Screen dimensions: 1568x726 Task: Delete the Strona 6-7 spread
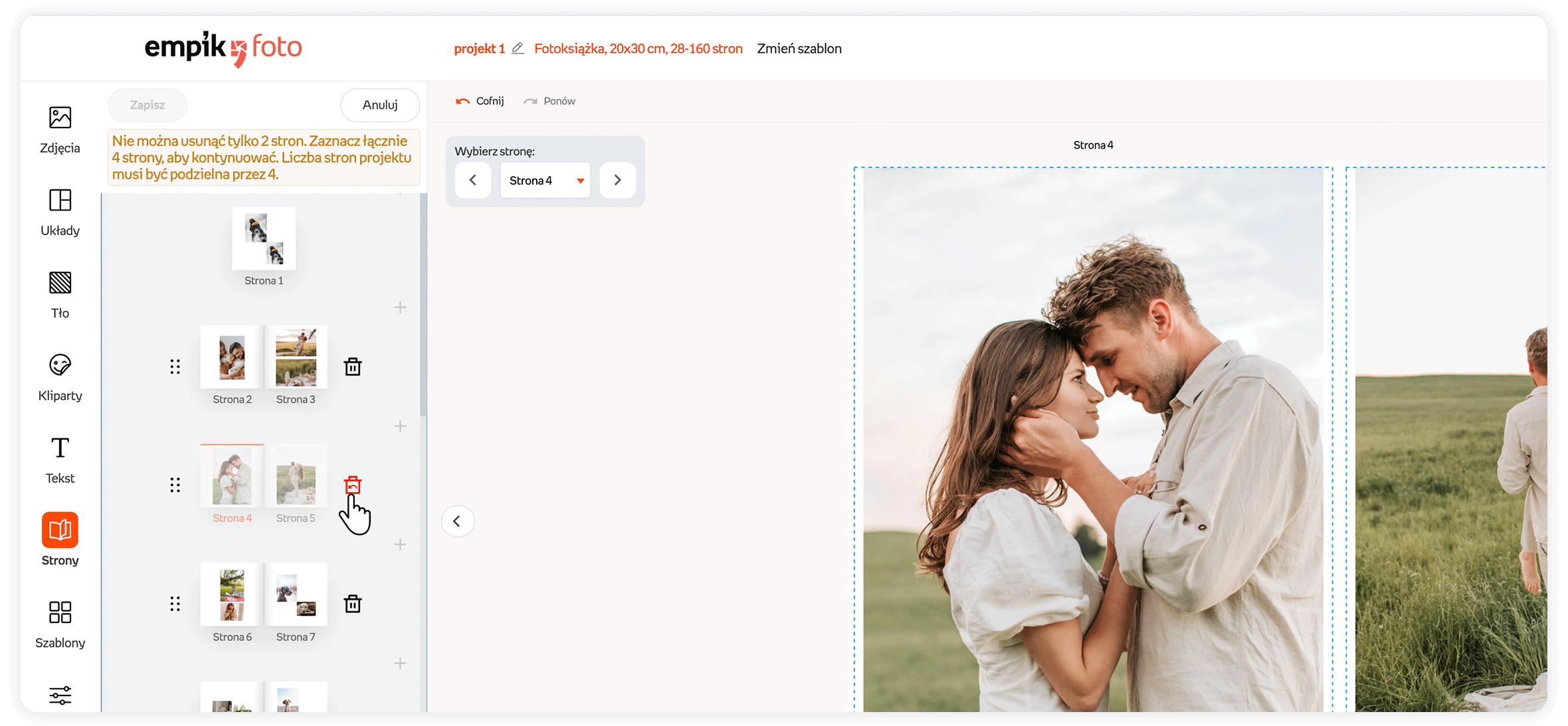pos(353,604)
